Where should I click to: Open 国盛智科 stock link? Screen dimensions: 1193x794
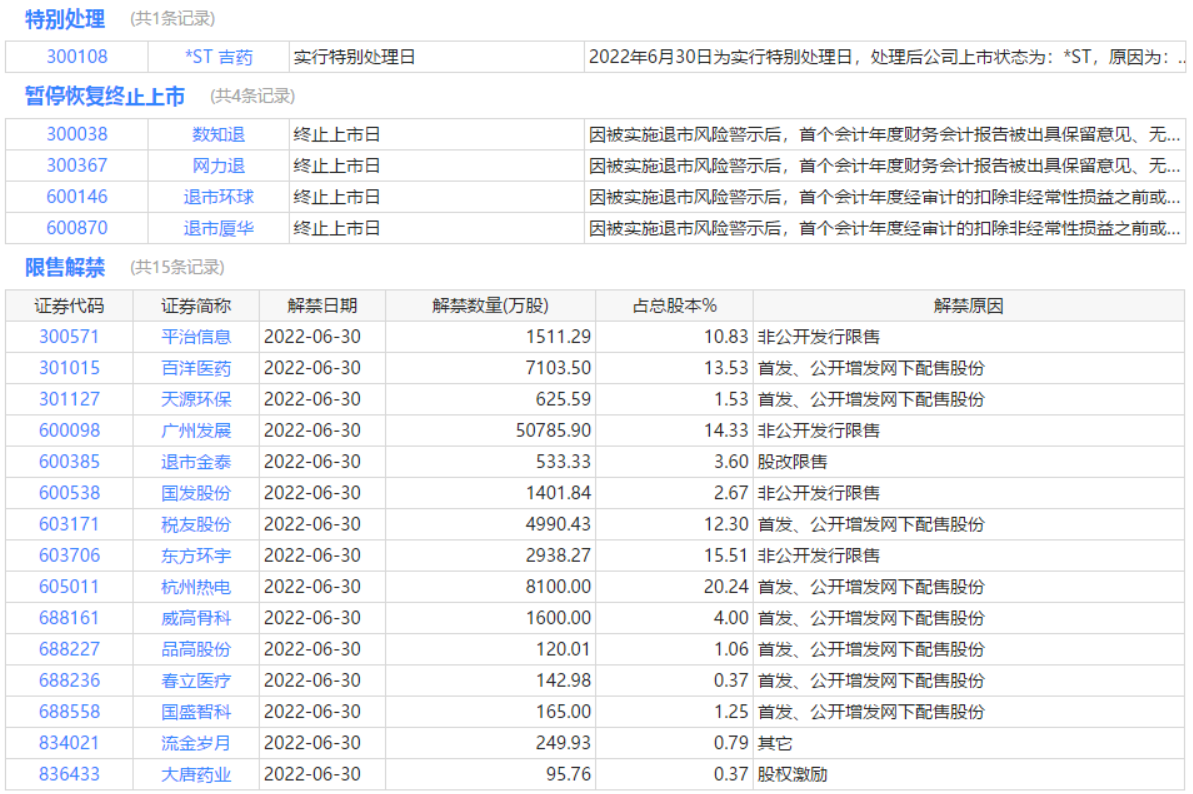[x=196, y=711]
